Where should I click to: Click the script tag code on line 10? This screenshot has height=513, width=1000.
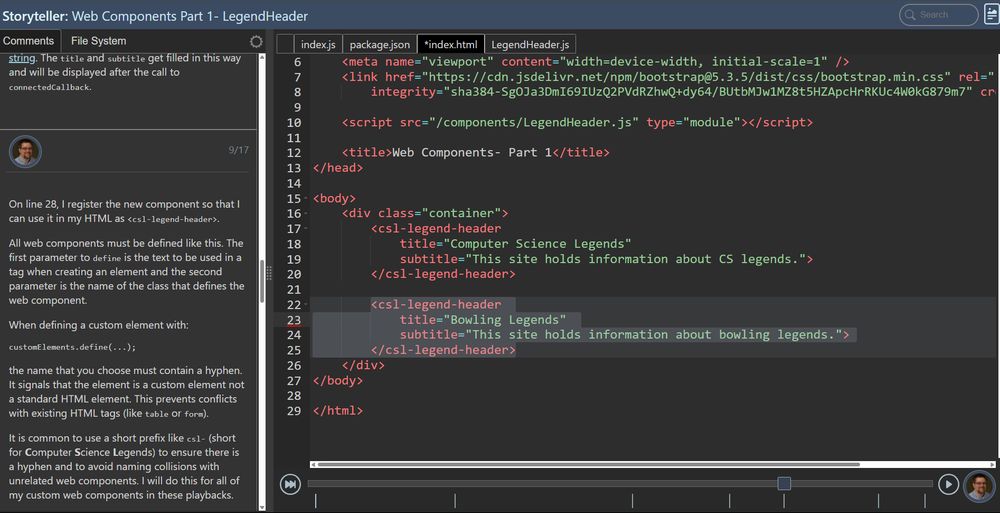(577, 123)
